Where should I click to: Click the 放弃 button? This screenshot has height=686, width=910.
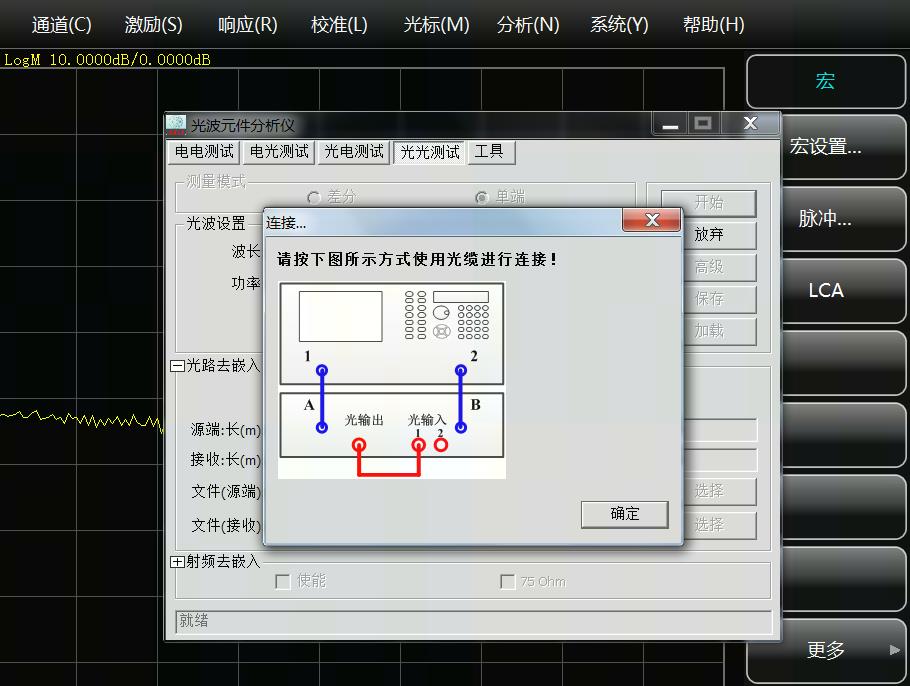708,235
